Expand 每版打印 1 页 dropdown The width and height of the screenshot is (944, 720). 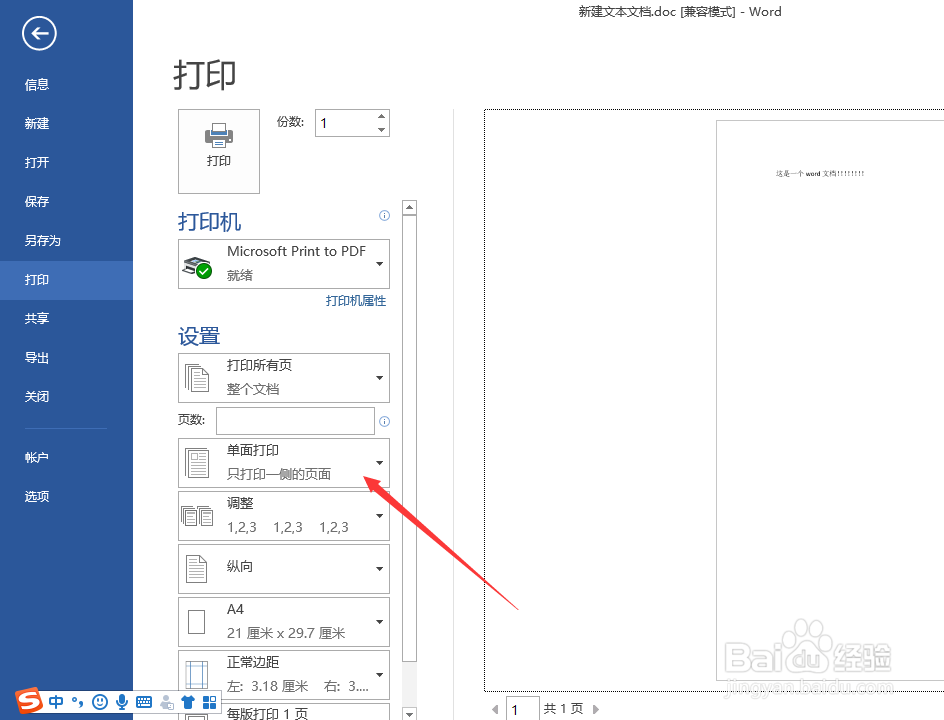pyautogui.click(x=284, y=712)
